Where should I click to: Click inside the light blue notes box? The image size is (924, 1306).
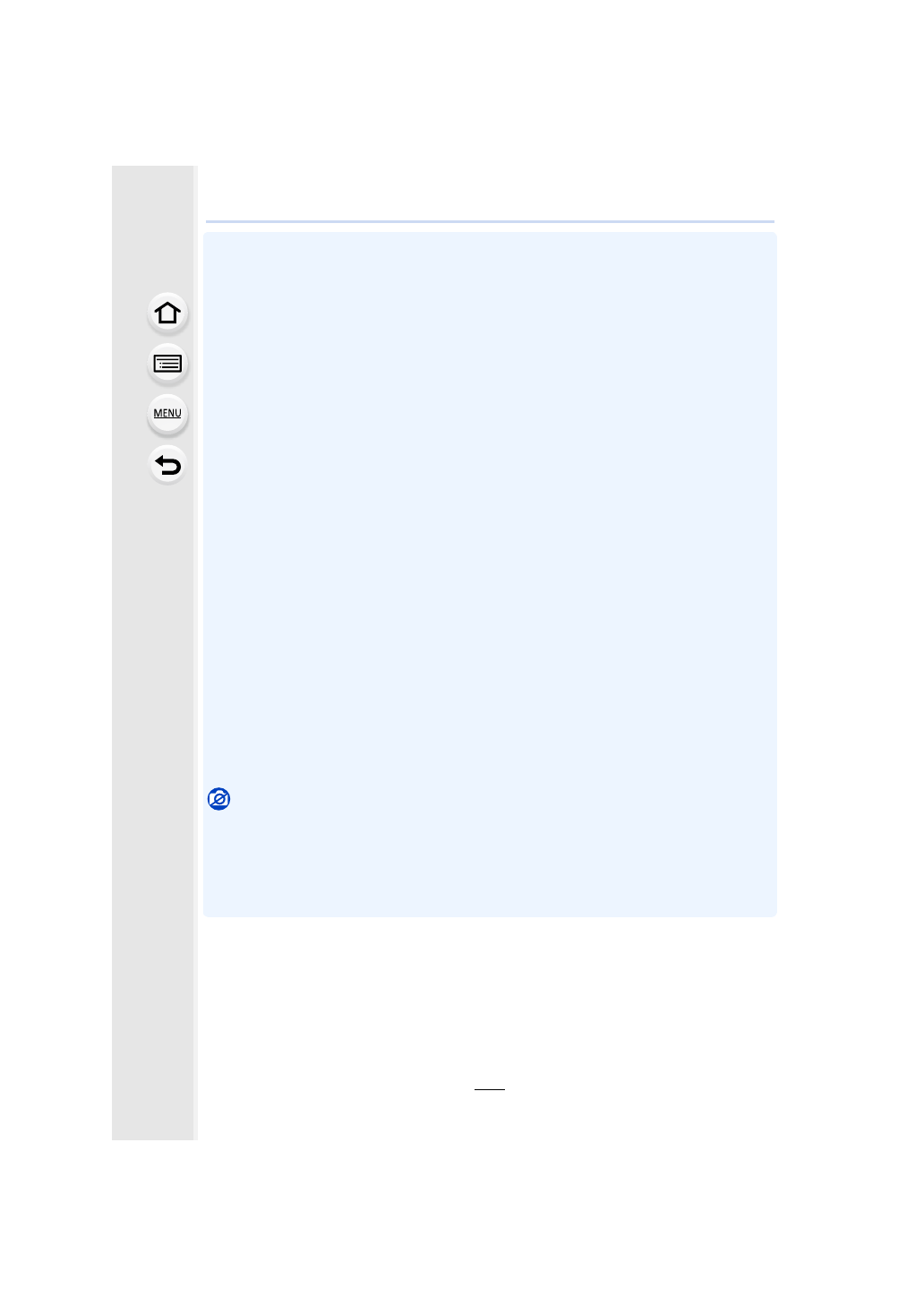(x=490, y=573)
